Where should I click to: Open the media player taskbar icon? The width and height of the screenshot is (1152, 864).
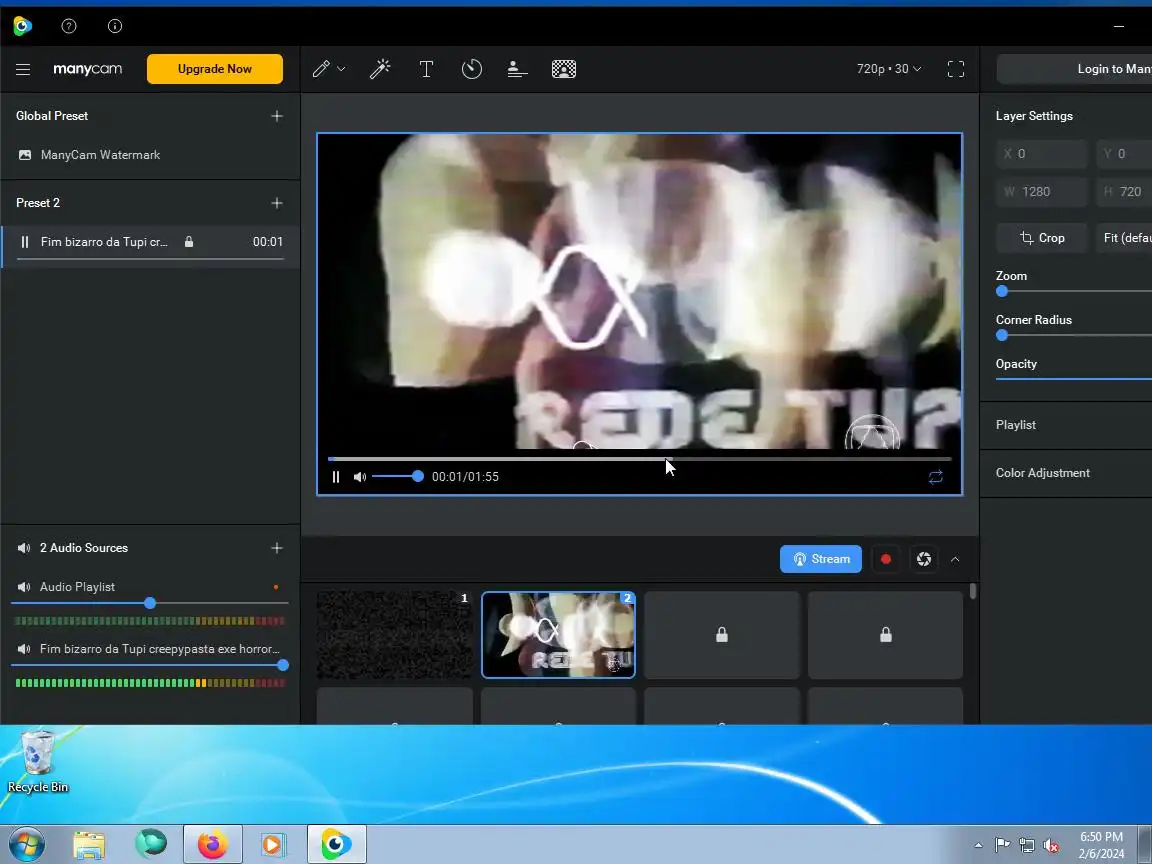[272, 845]
